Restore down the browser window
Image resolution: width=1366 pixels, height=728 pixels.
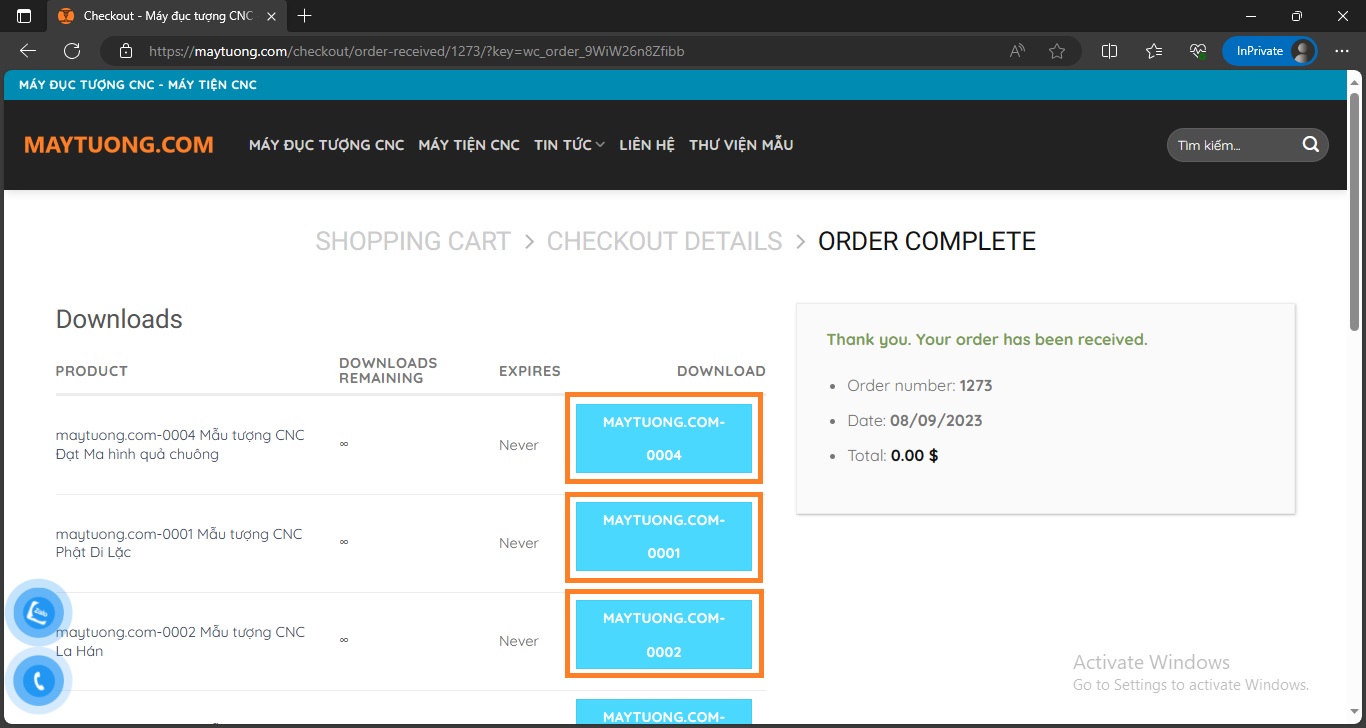1297,16
